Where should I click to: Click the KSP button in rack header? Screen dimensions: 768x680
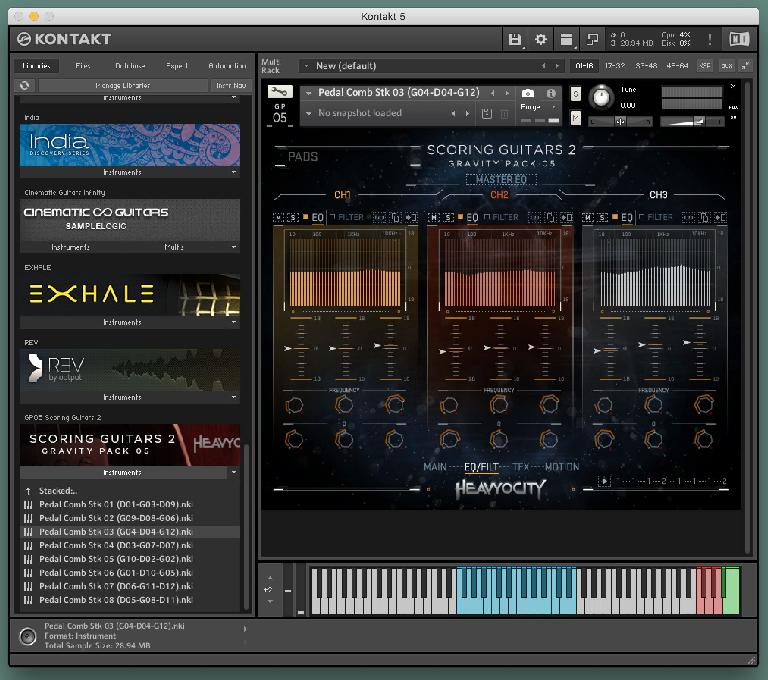click(705, 66)
